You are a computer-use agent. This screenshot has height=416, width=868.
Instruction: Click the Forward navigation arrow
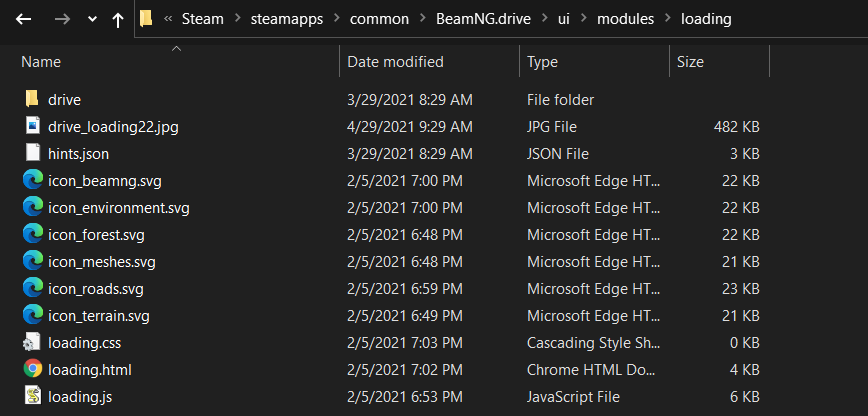62,19
